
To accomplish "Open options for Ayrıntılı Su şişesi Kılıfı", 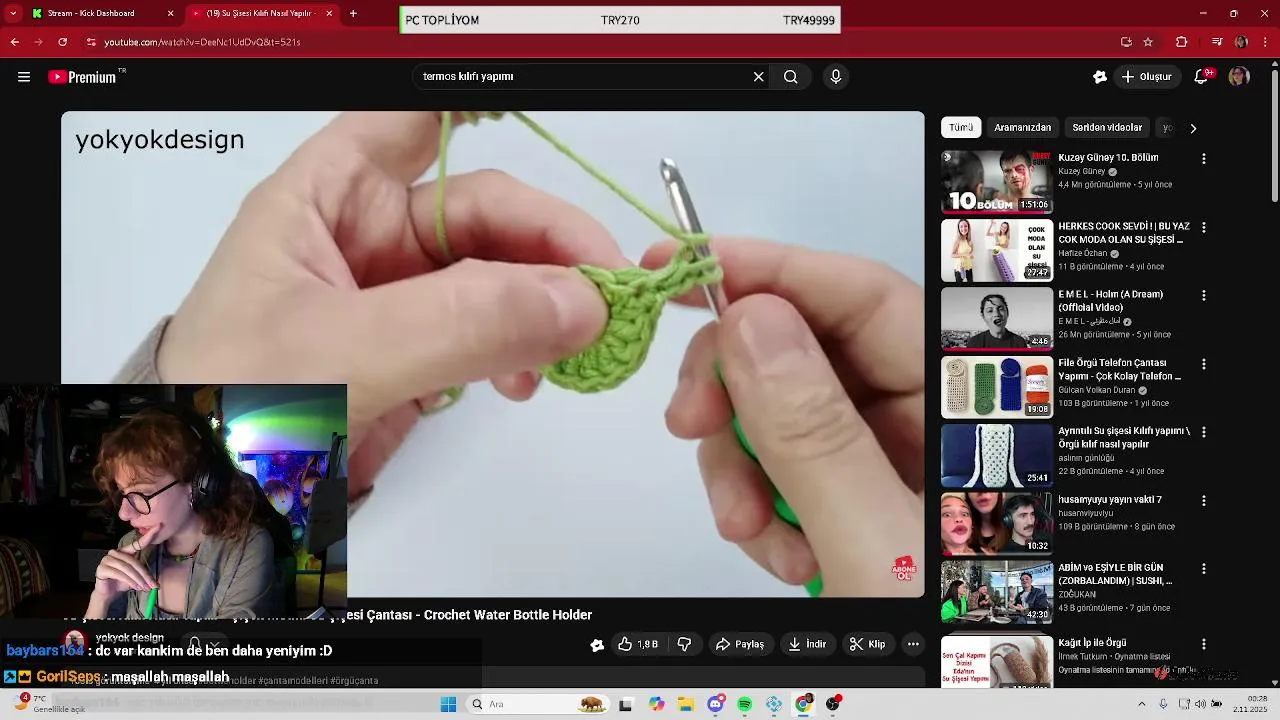I will [x=1204, y=432].
